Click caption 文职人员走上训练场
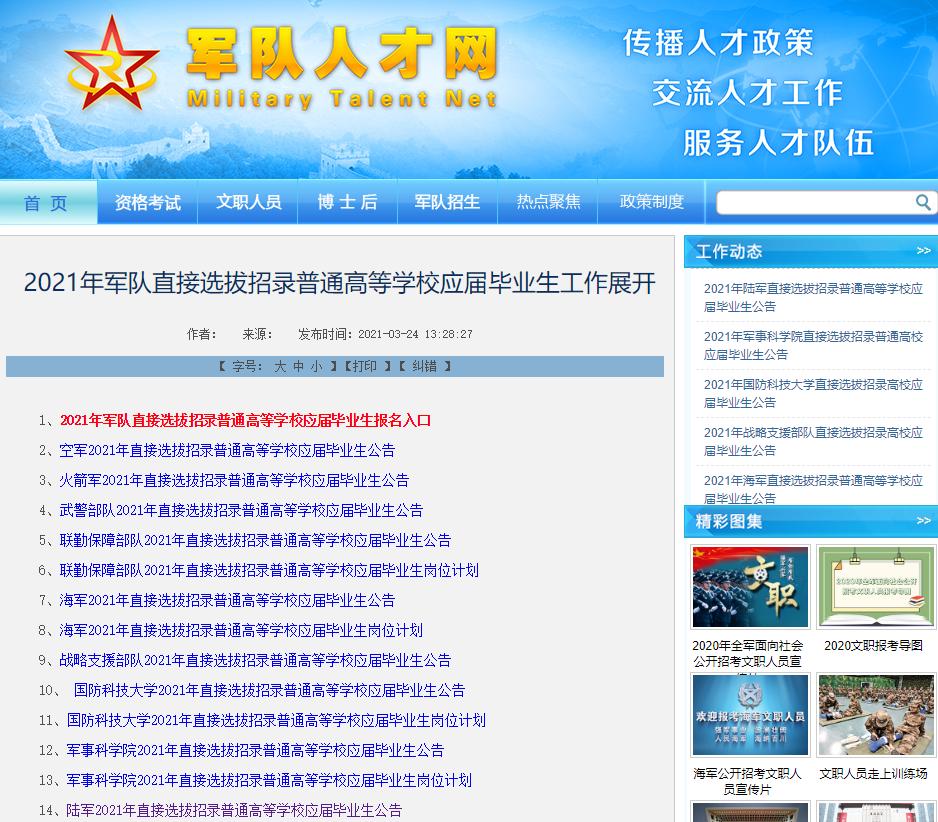This screenshot has height=822, width=938. (x=873, y=774)
